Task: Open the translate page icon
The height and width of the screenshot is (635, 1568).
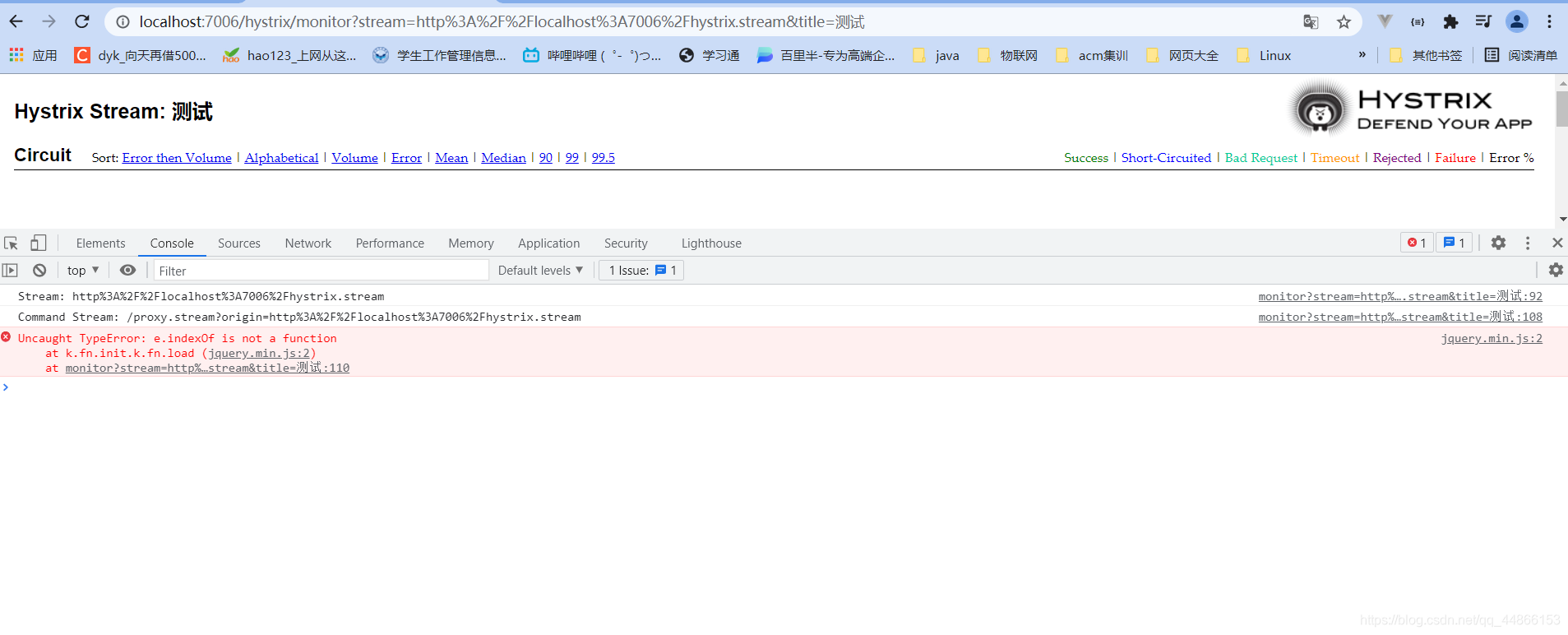Action: pos(1311,22)
